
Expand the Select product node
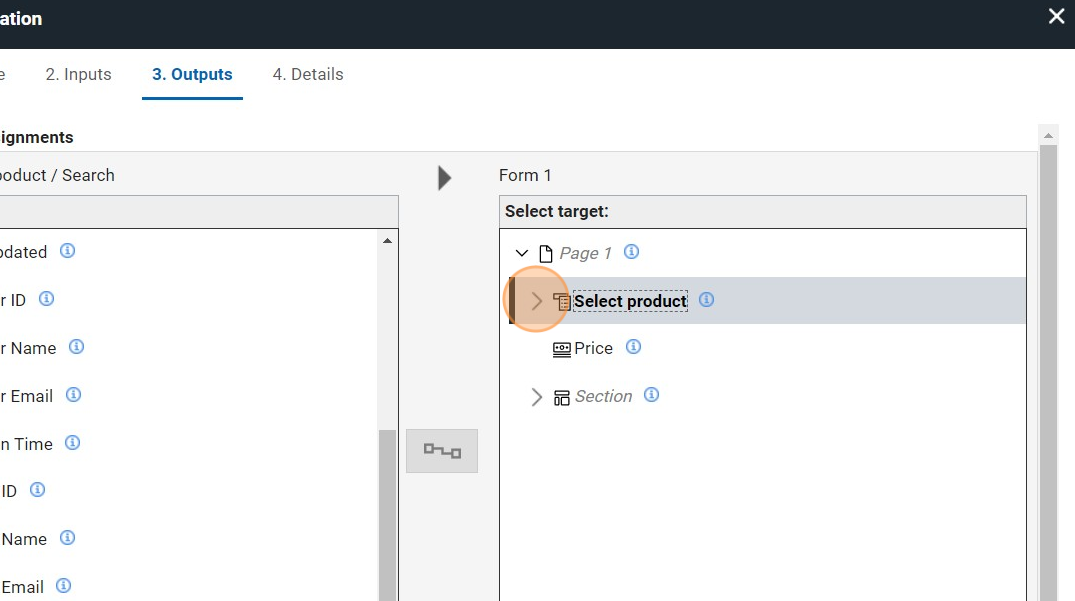(537, 301)
